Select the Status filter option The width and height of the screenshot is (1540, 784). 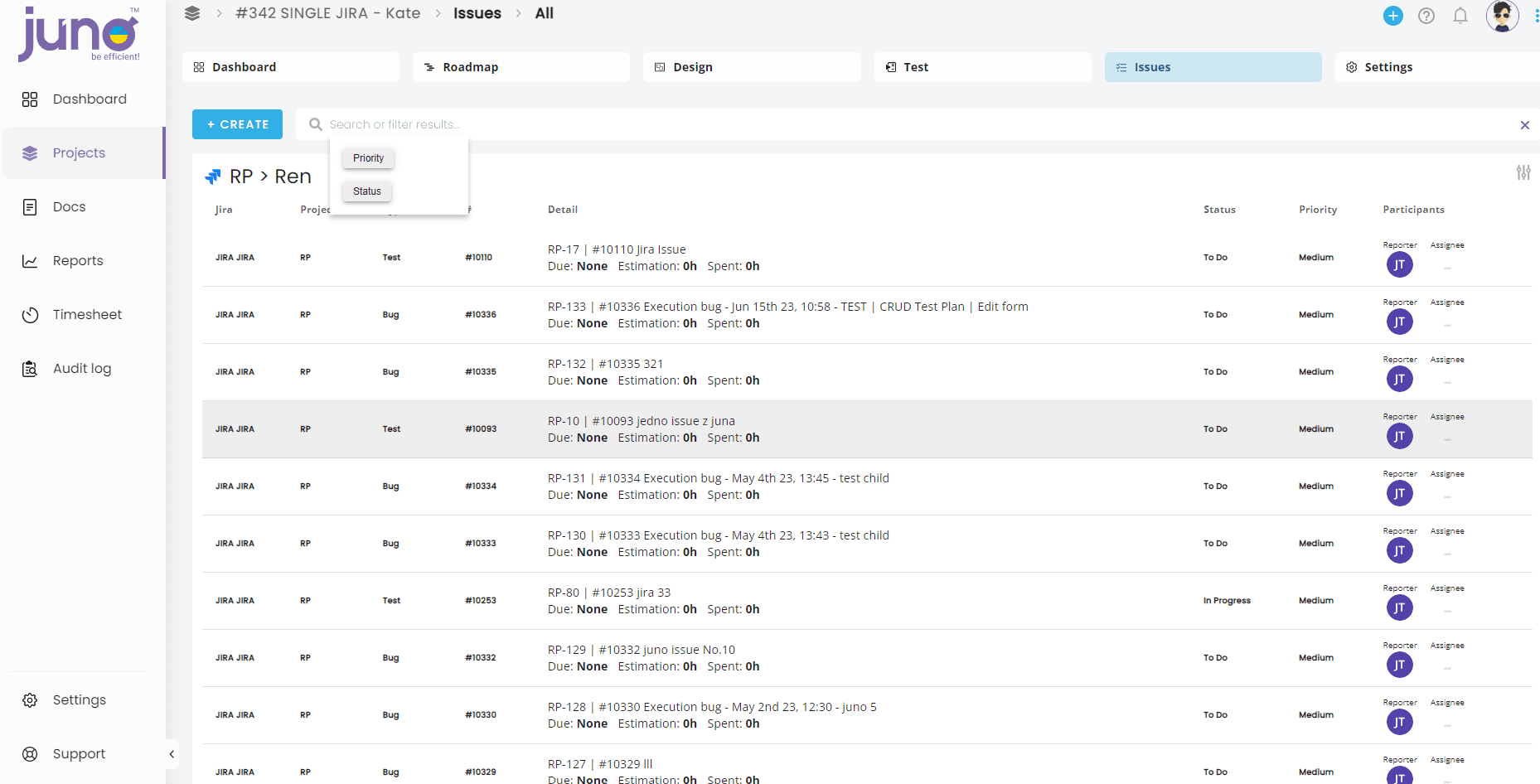367,191
